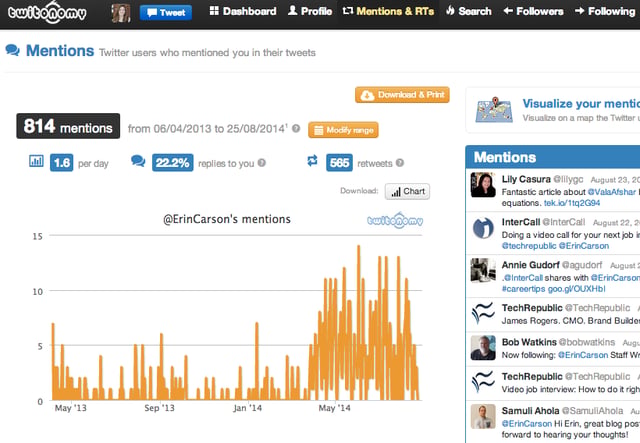Click the speech bubbles icon beside 22.2%

pos(138,161)
